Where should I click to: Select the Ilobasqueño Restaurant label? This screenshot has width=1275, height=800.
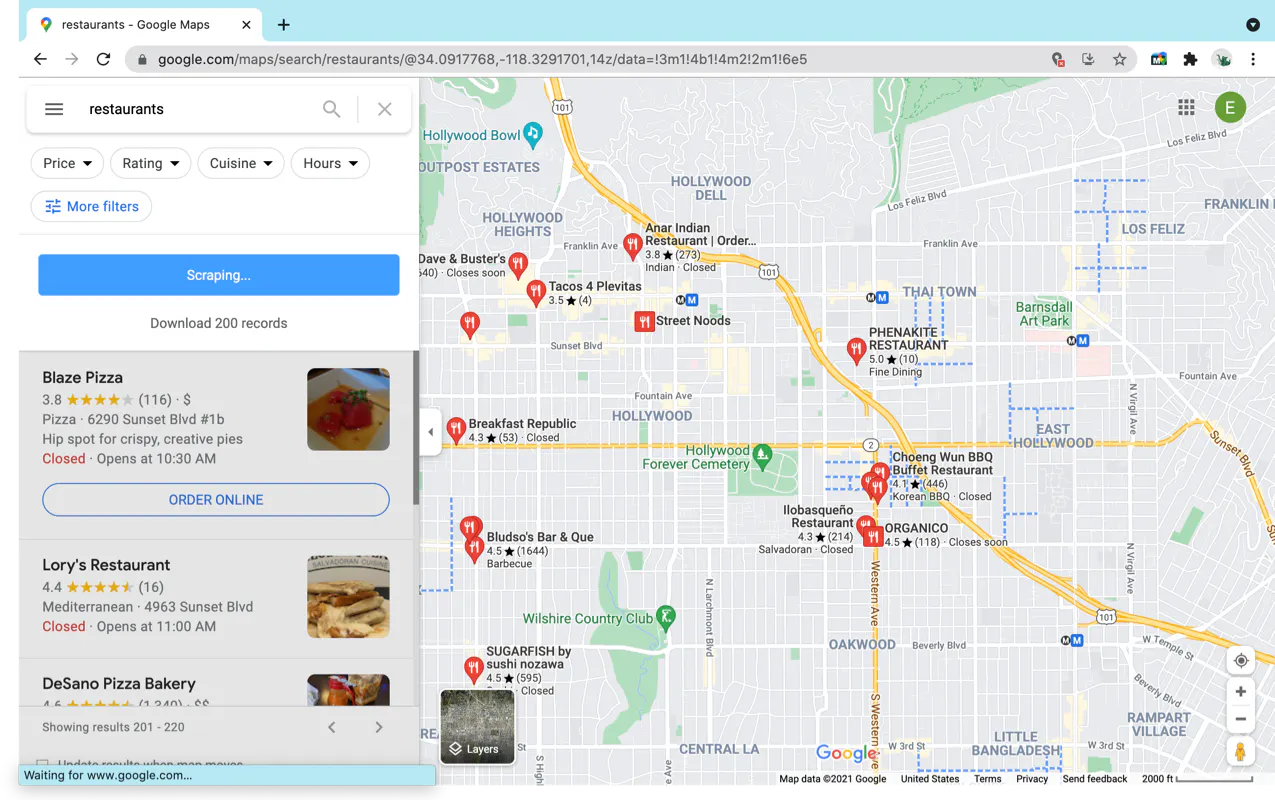(x=818, y=516)
